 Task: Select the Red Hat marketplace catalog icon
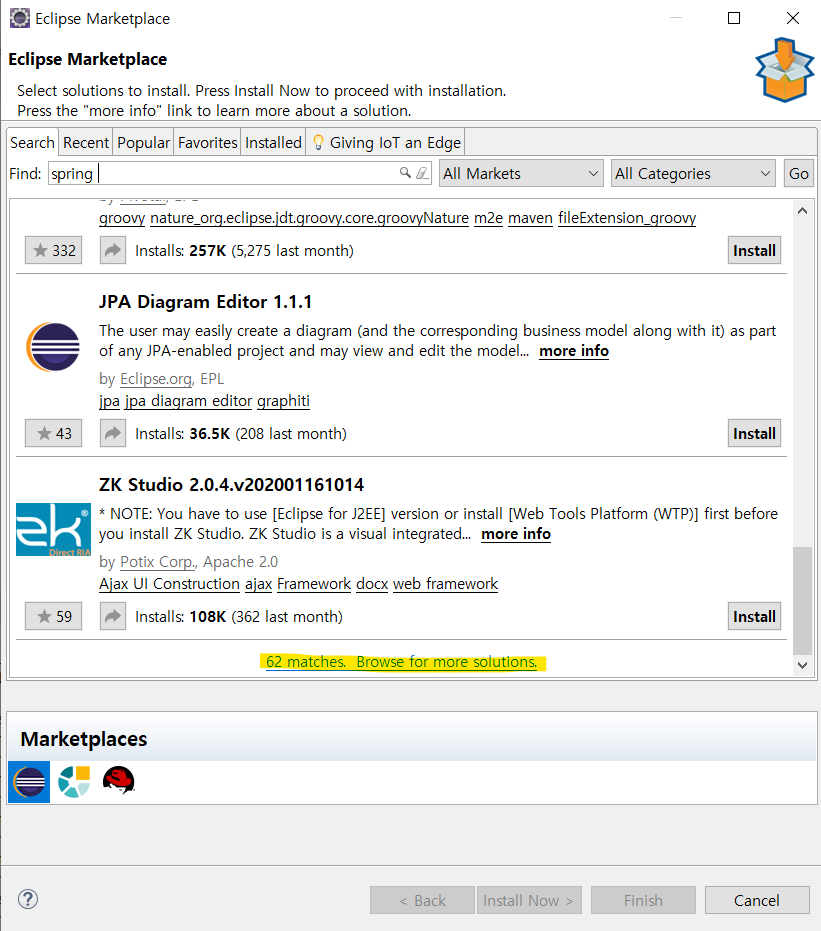click(119, 781)
